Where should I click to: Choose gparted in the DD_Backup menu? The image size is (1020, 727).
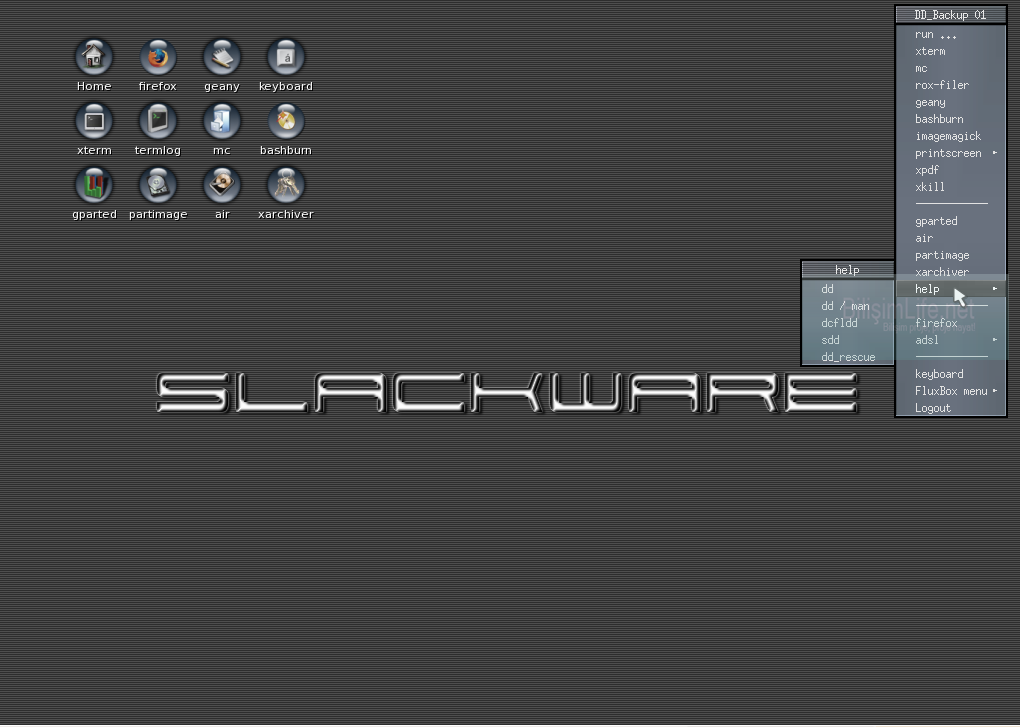pos(951,221)
